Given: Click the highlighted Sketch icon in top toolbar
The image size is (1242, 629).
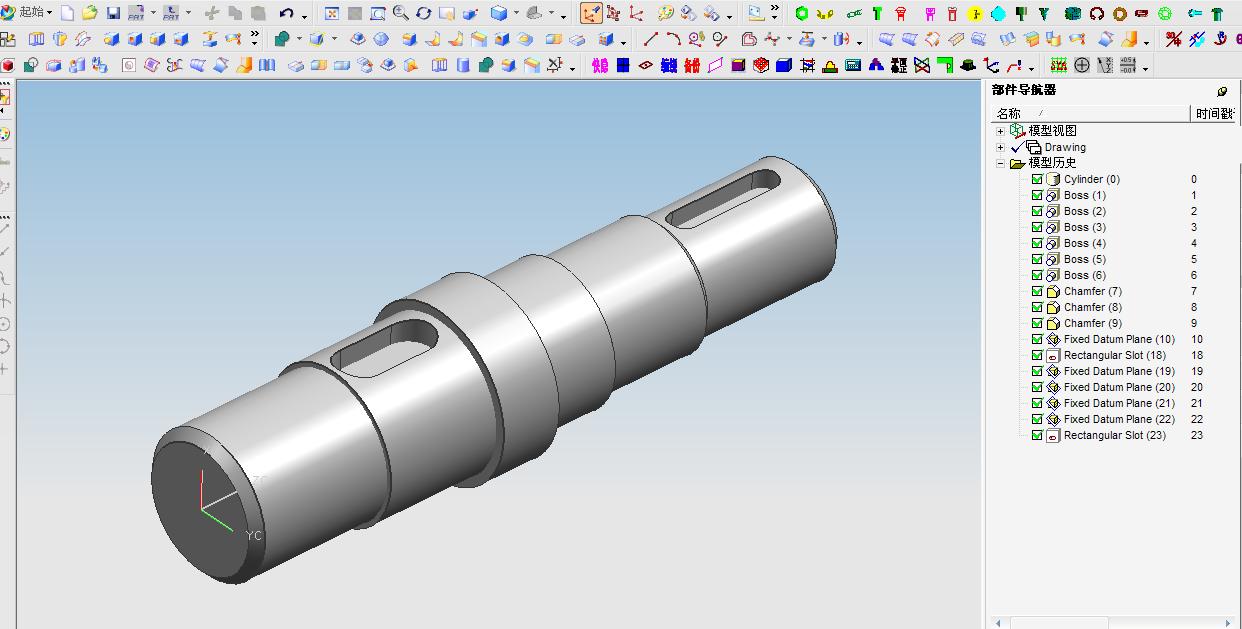Looking at the screenshot, I should pyautogui.click(x=591, y=13).
